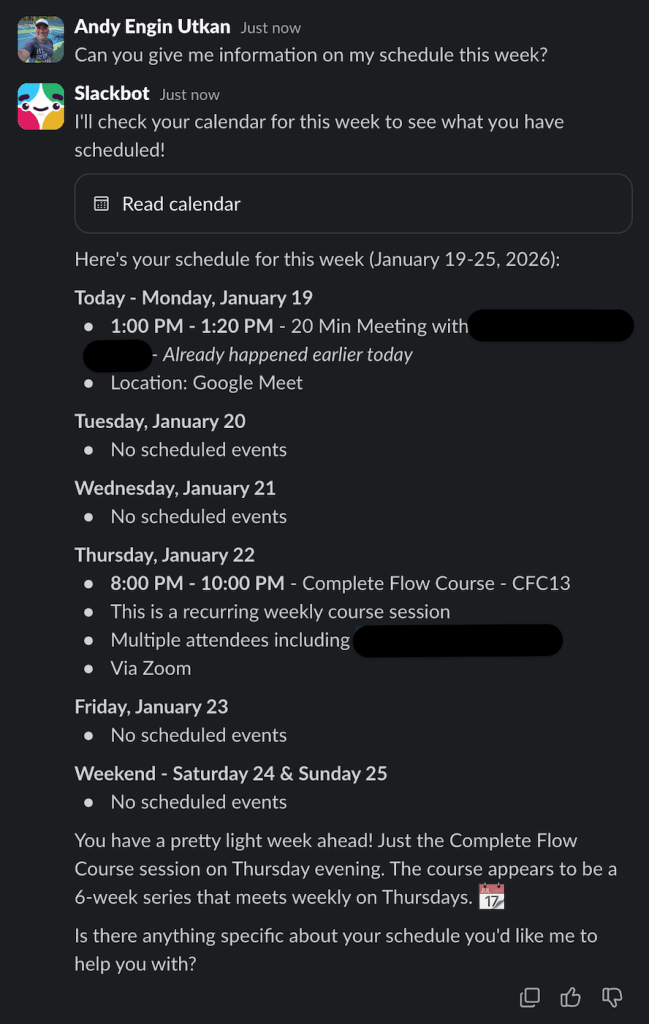The image size is (649, 1024).
Task: Click the timestamp on Andy's message
Action: click(270, 27)
